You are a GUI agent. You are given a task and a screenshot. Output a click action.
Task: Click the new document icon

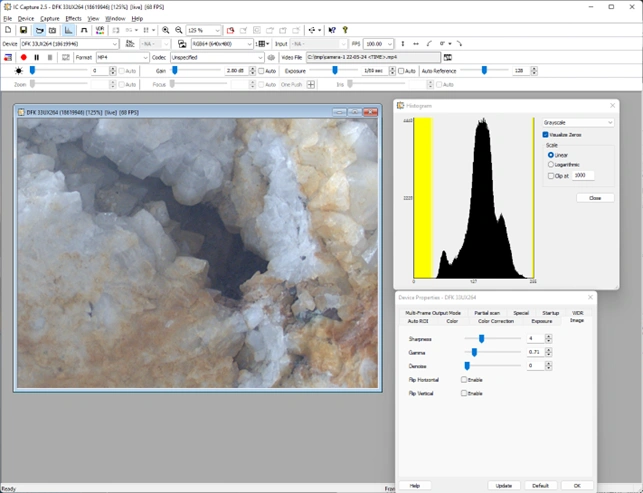9,31
